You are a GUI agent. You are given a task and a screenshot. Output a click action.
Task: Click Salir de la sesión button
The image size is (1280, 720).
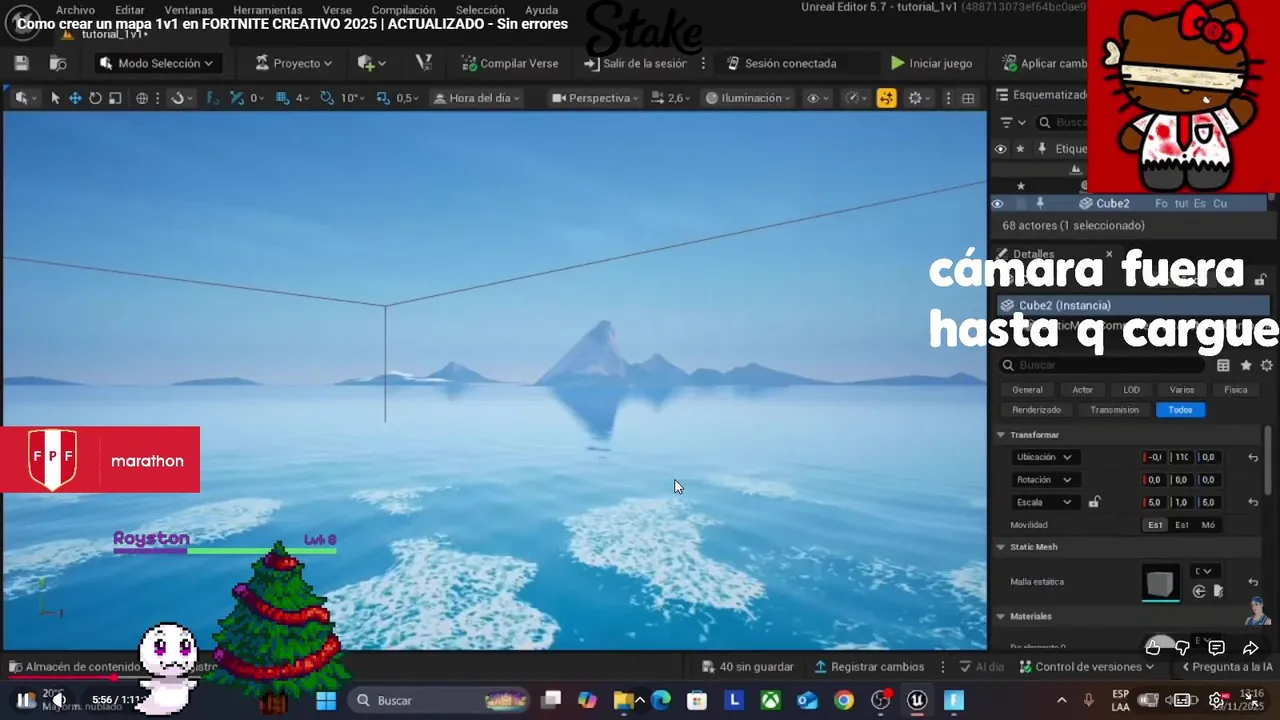(635, 63)
